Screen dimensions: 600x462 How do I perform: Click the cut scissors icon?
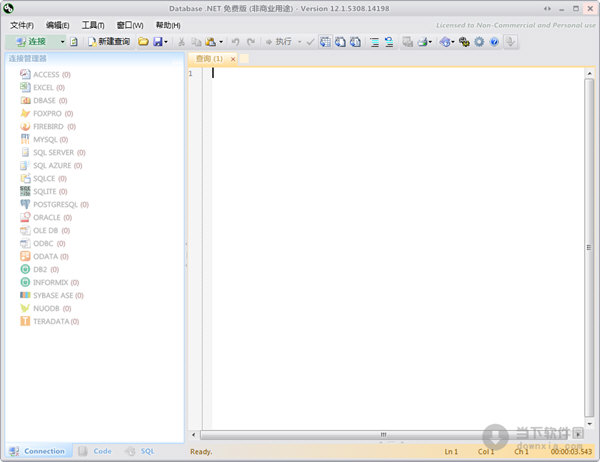(182, 42)
